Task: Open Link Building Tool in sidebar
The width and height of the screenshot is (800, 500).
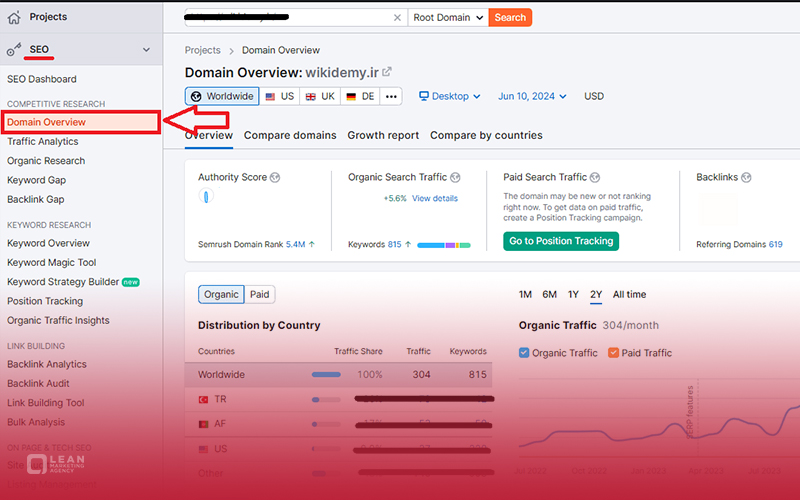Action: 45,403
